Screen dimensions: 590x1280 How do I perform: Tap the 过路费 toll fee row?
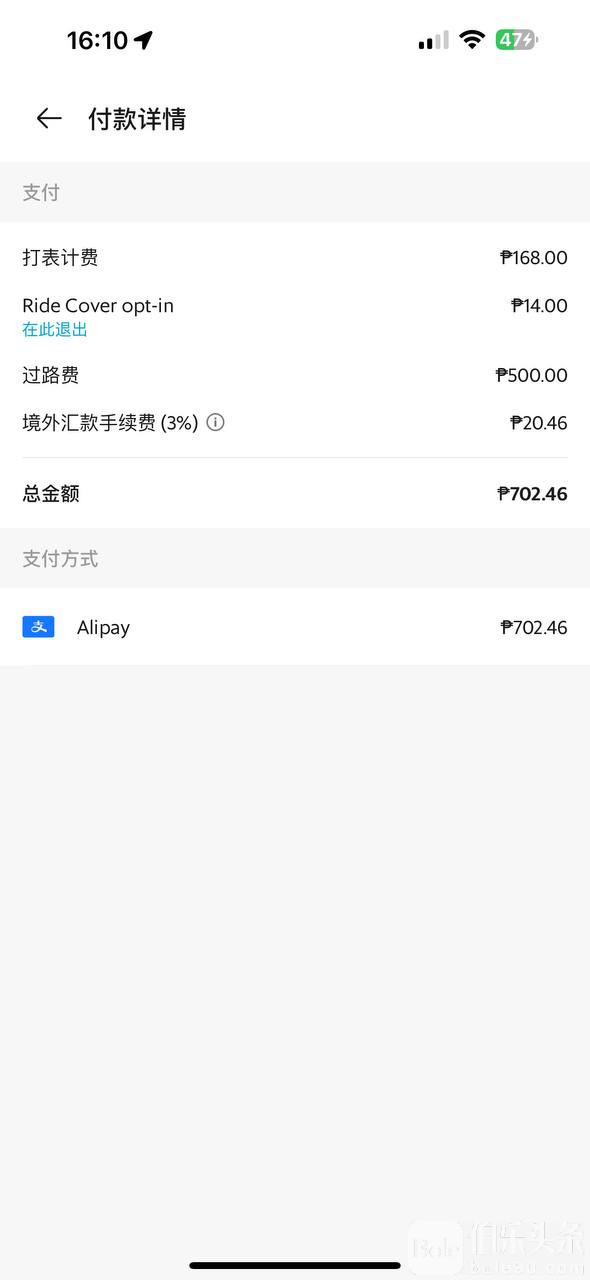point(295,375)
